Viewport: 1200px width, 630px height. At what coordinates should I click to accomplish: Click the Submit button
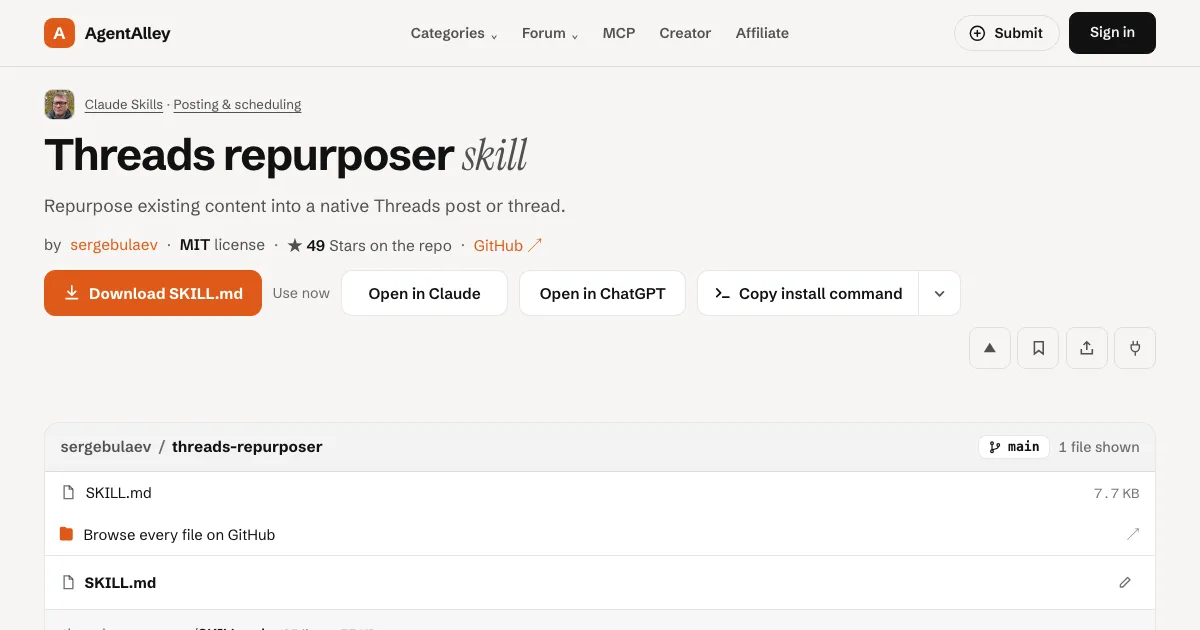pyautogui.click(x=1007, y=33)
